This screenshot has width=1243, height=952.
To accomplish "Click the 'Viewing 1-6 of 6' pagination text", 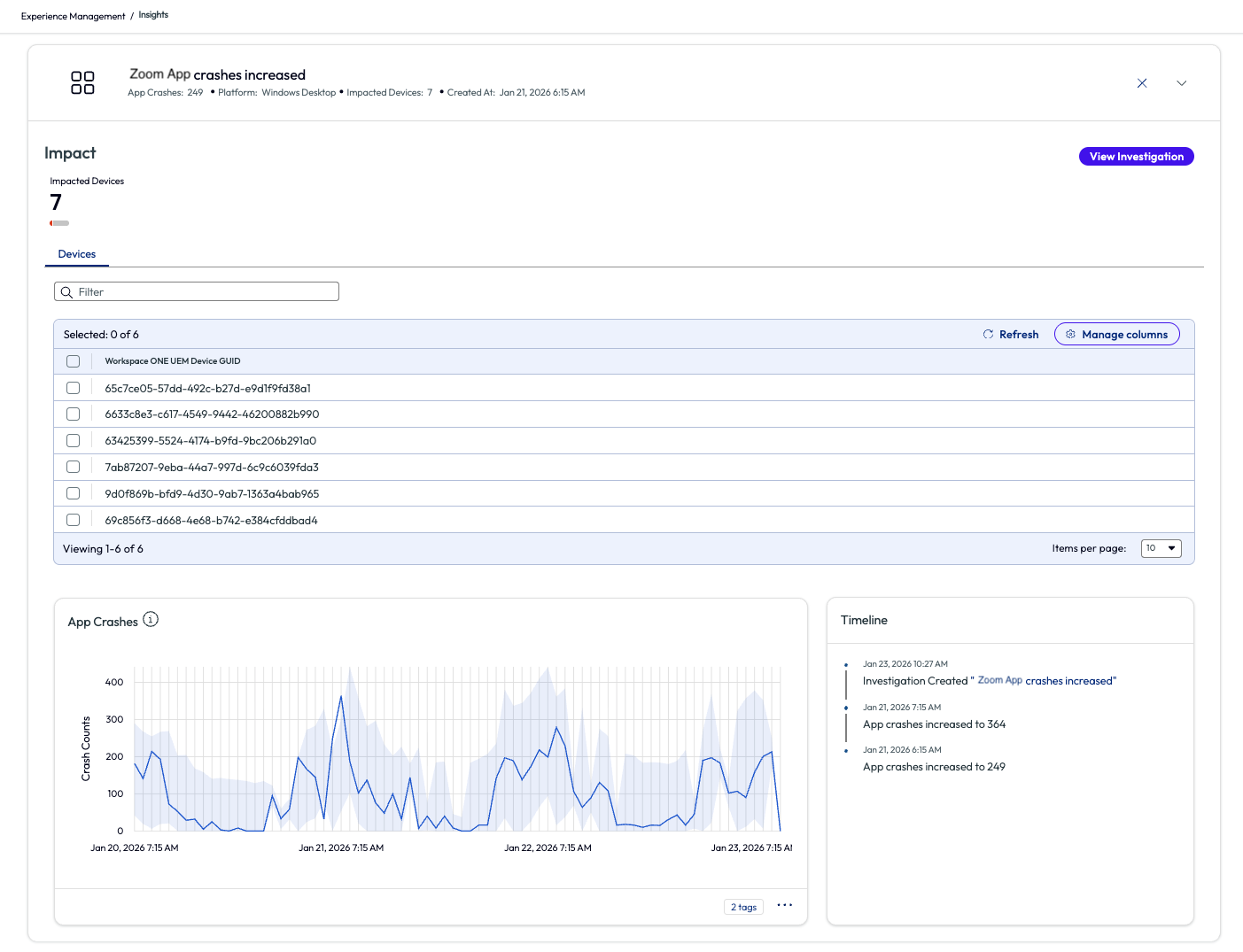I will (x=103, y=549).
